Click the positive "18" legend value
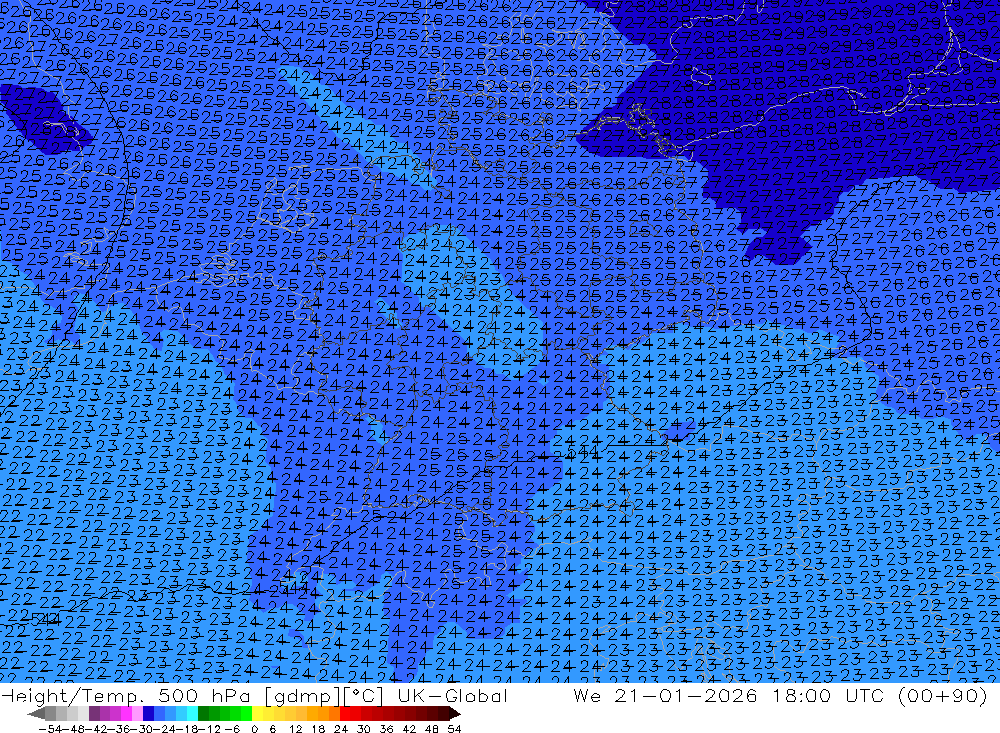The image size is (1000, 733). (318, 729)
